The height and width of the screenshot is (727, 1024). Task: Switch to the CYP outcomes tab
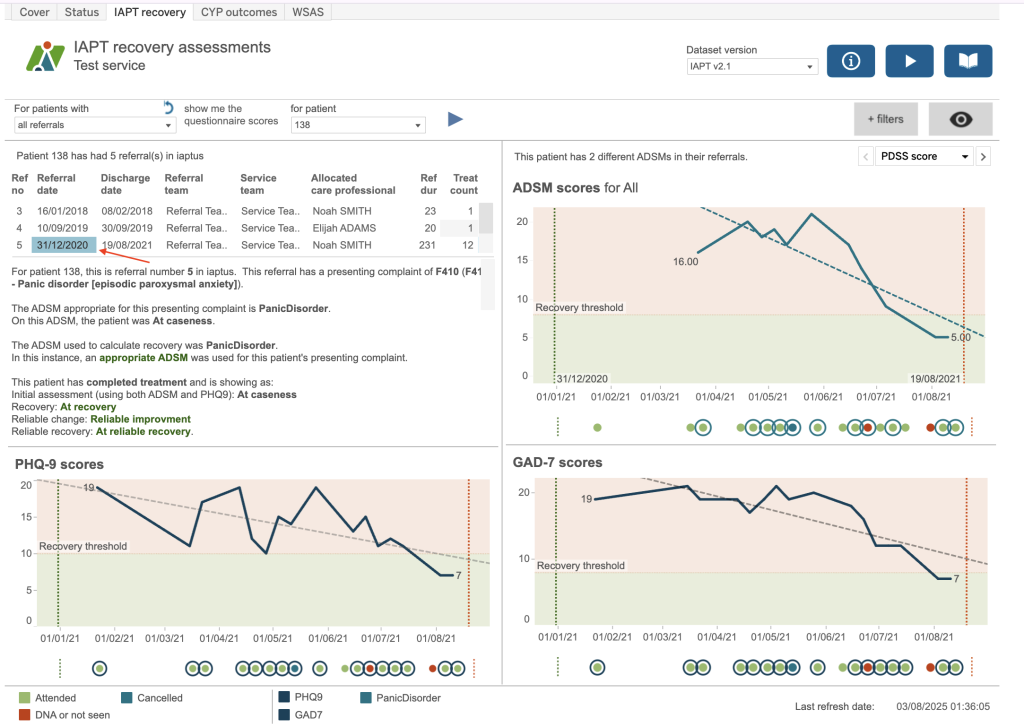tap(239, 12)
